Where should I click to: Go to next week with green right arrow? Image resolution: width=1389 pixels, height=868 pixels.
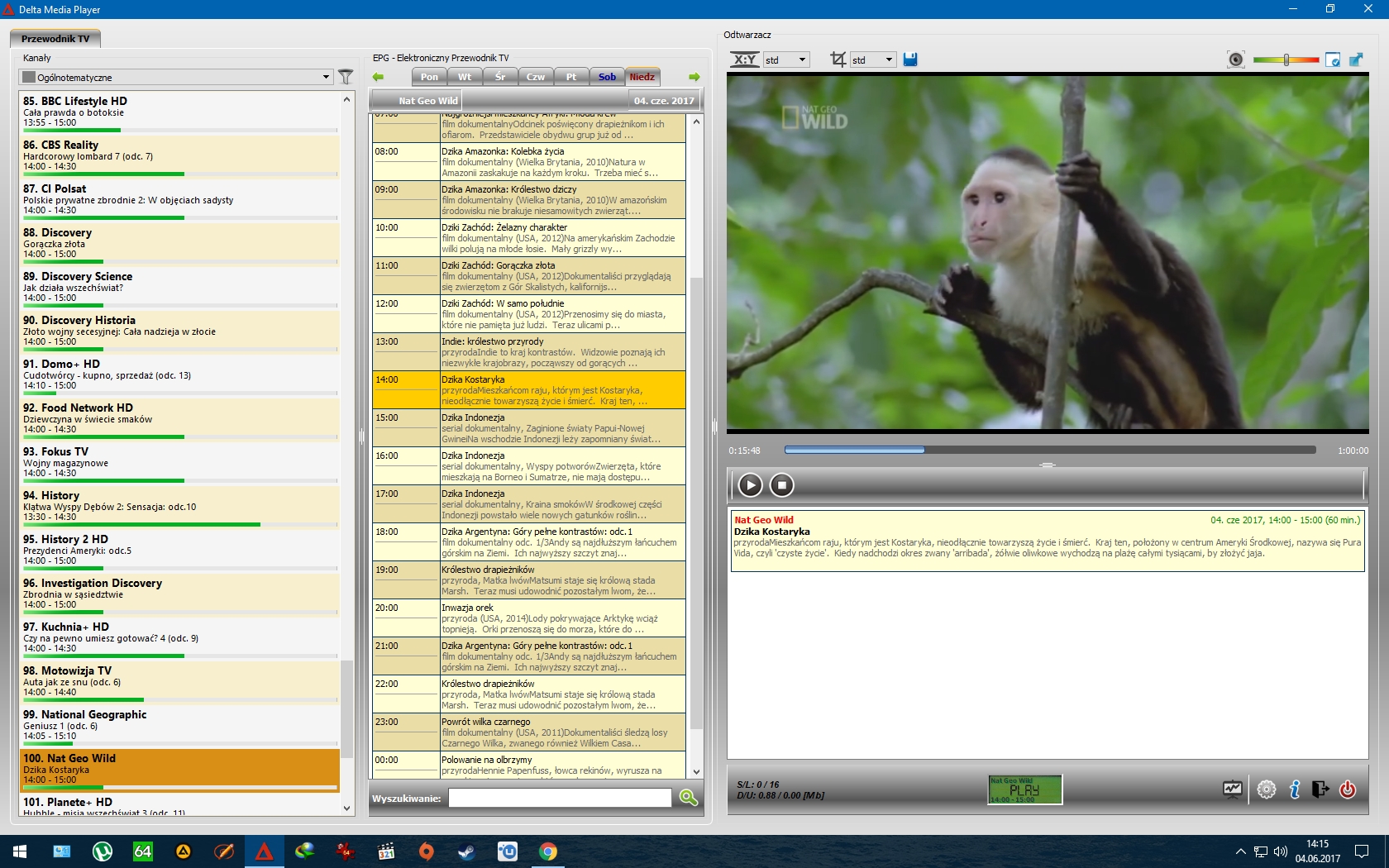[x=694, y=77]
